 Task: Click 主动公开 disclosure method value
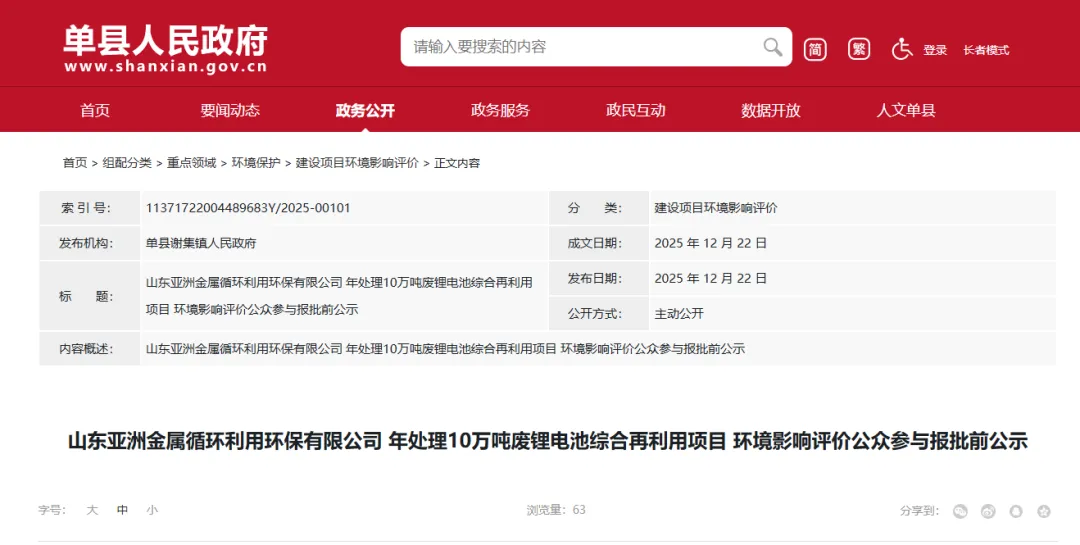pyautogui.click(x=679, y=314)
